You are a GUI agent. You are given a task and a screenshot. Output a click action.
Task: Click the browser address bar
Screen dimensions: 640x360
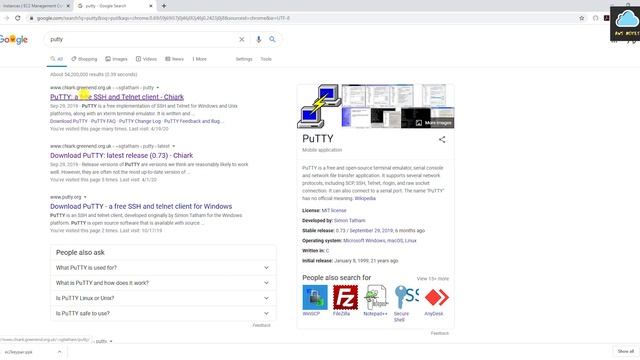click(302, 18)
